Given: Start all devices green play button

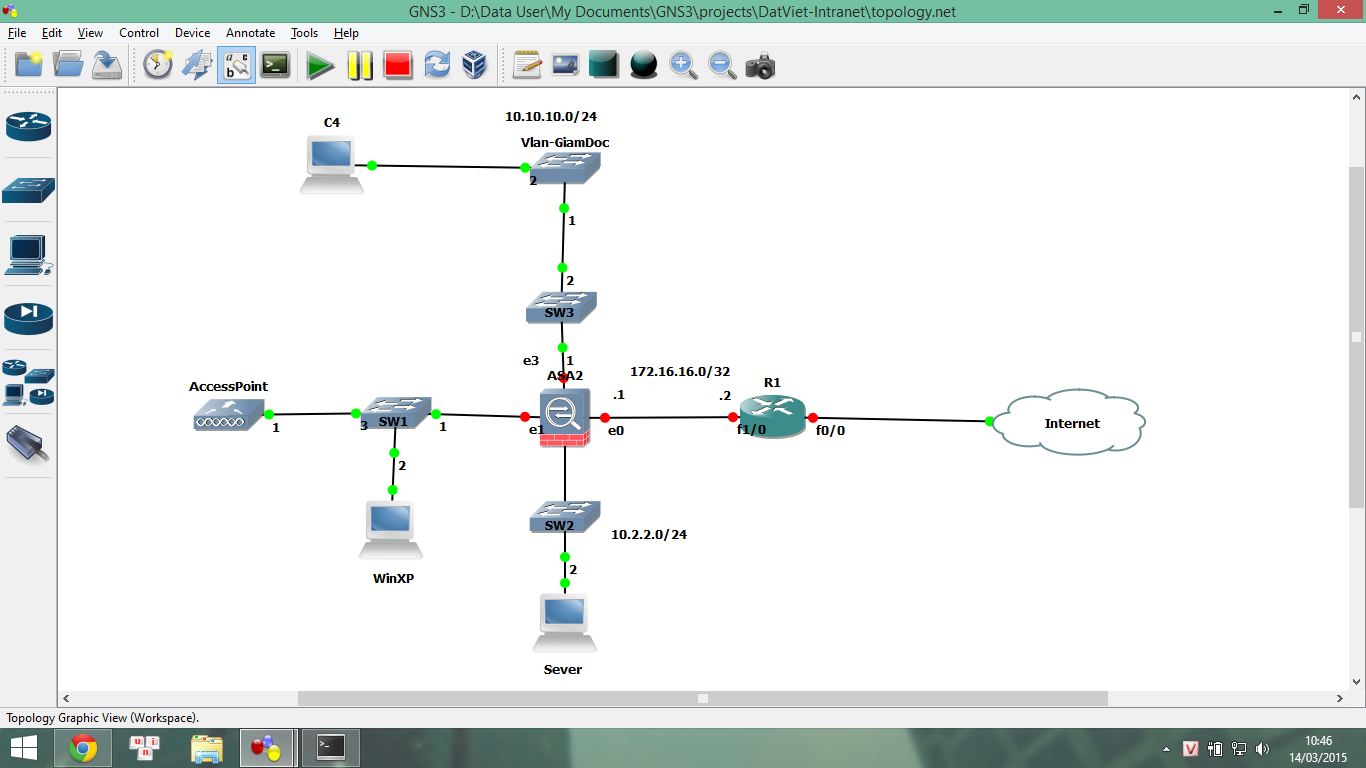Looking at the screenshot, I should (320, 66).
